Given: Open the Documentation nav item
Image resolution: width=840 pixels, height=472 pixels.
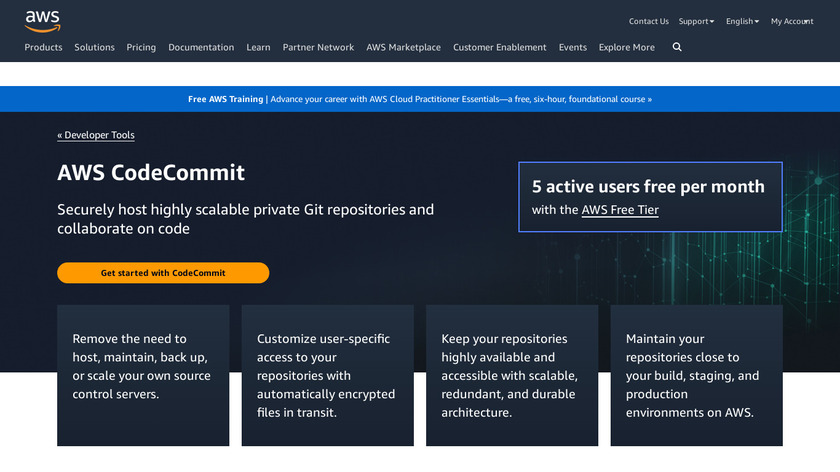Looking at the screenshot, I should tap(201, 47).
